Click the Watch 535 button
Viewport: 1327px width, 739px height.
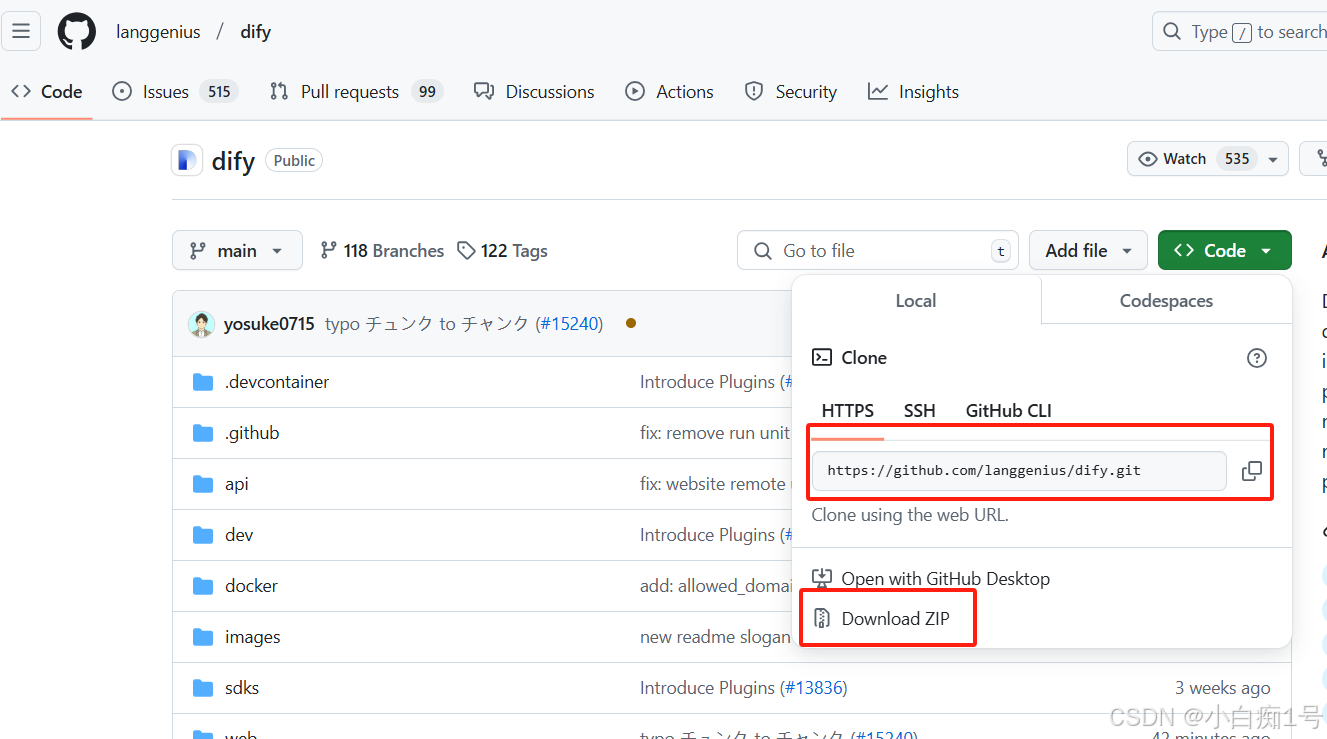click(x=1208, y=159)
